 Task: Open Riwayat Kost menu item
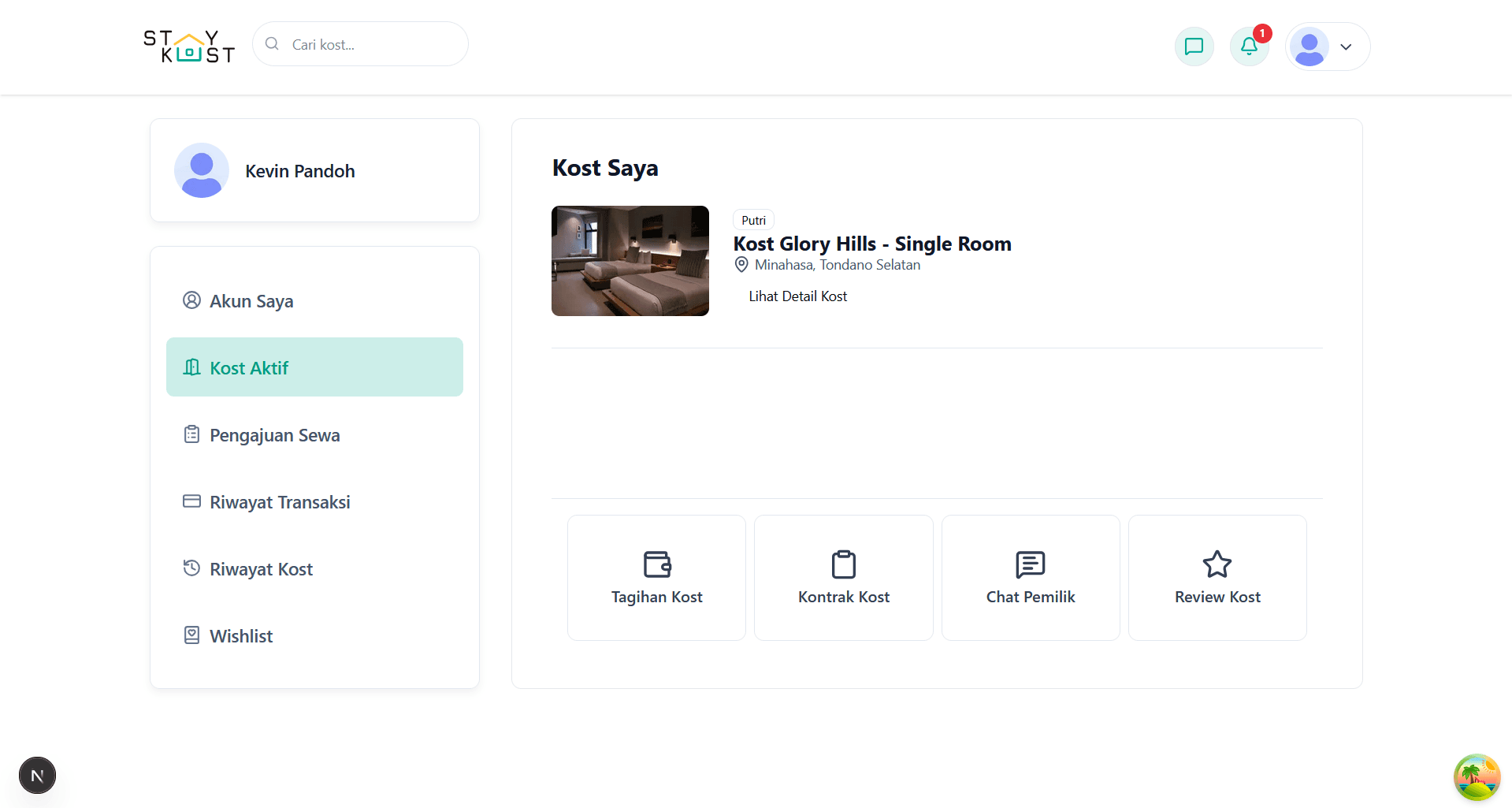pos(314,568)
